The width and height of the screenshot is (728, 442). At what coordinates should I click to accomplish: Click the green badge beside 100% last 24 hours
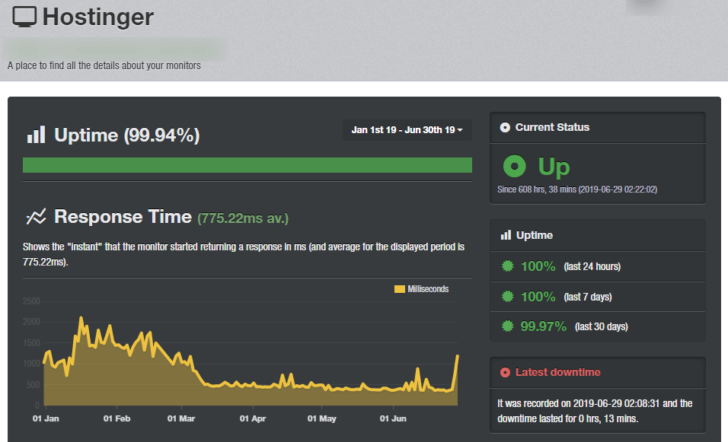coord(507,266)
